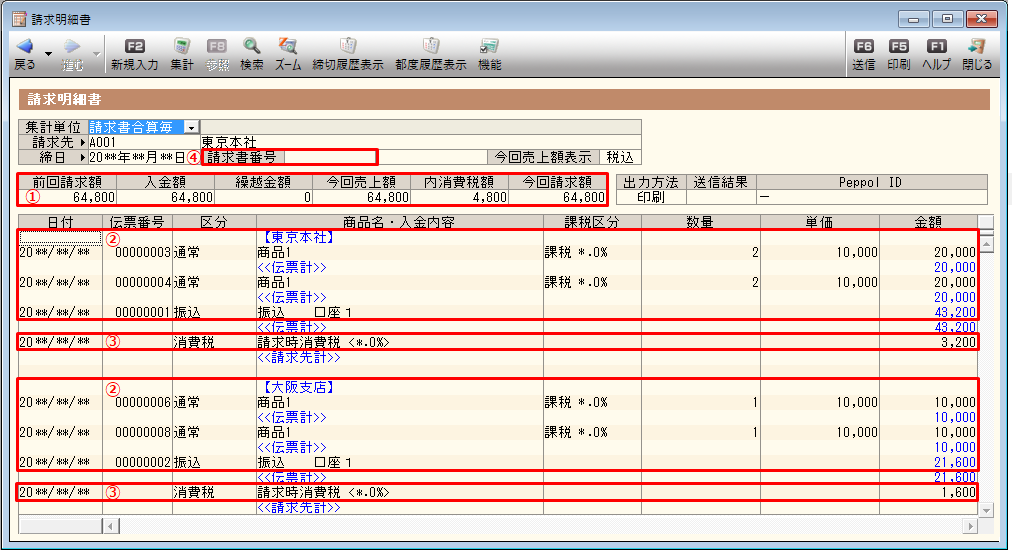The image size is (1012, 550).
Task: Click the 請求書番号 input field
Action: (330, 157)
